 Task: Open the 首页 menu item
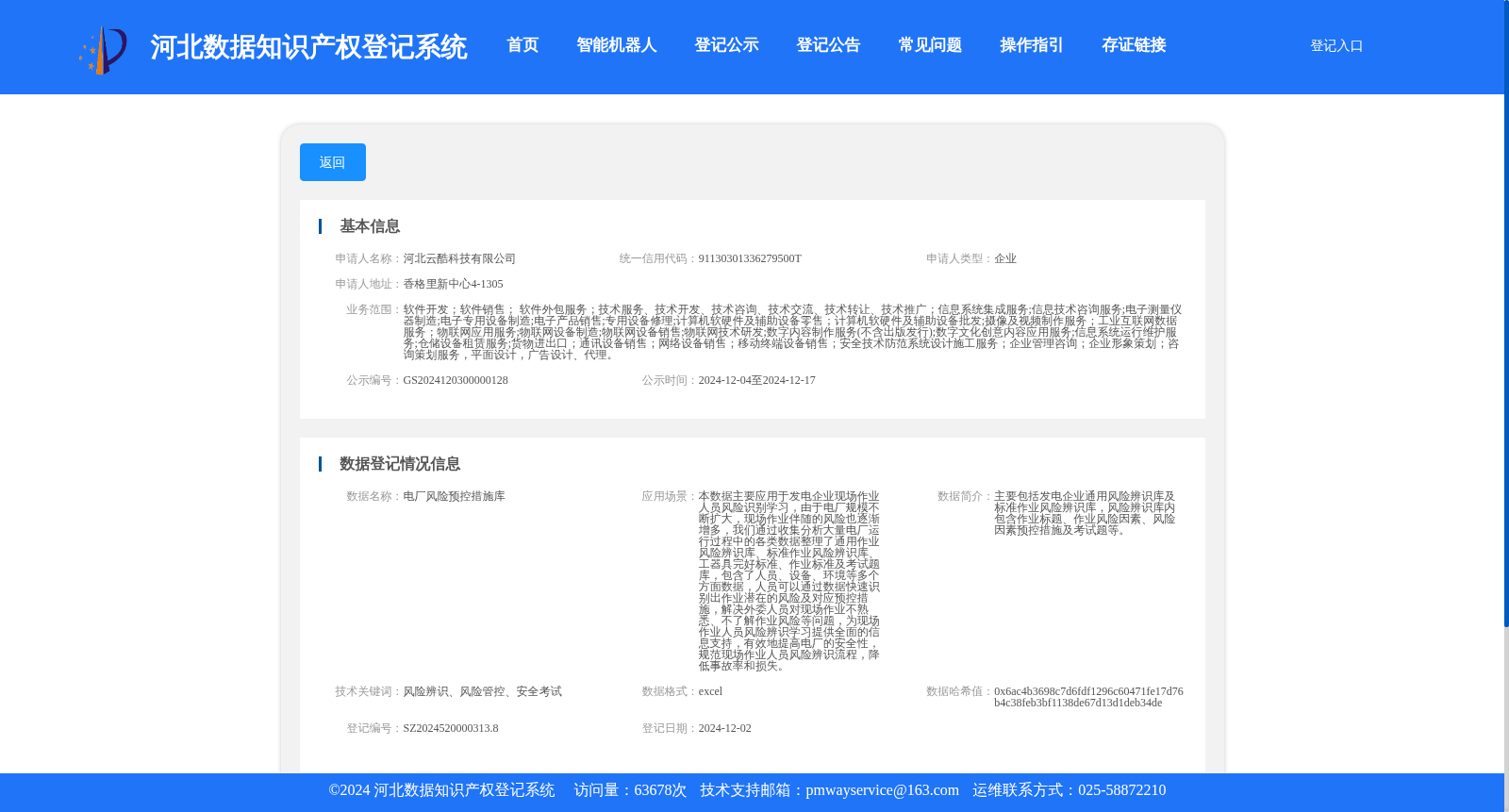[522, 45]
